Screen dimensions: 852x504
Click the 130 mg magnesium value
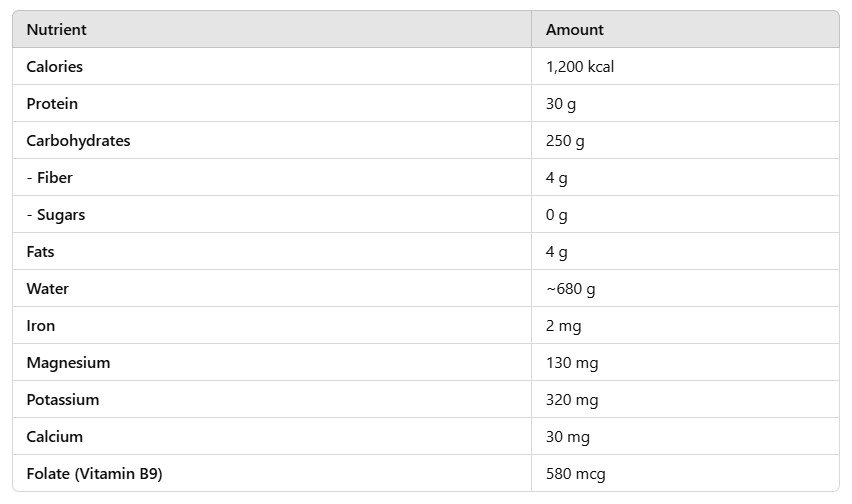(x=572, y=363)
